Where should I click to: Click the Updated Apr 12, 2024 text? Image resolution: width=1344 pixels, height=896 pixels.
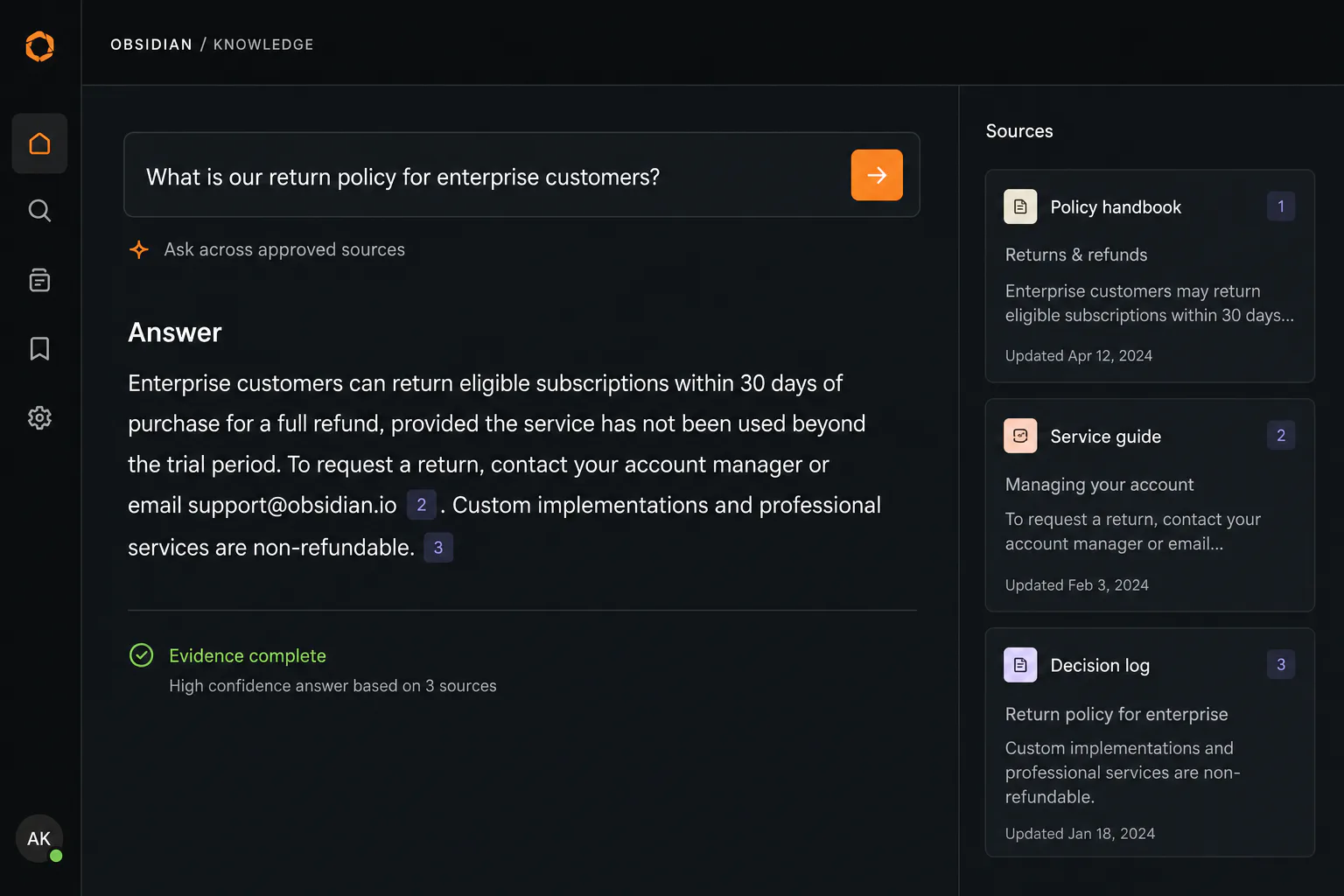[1079, 356]
